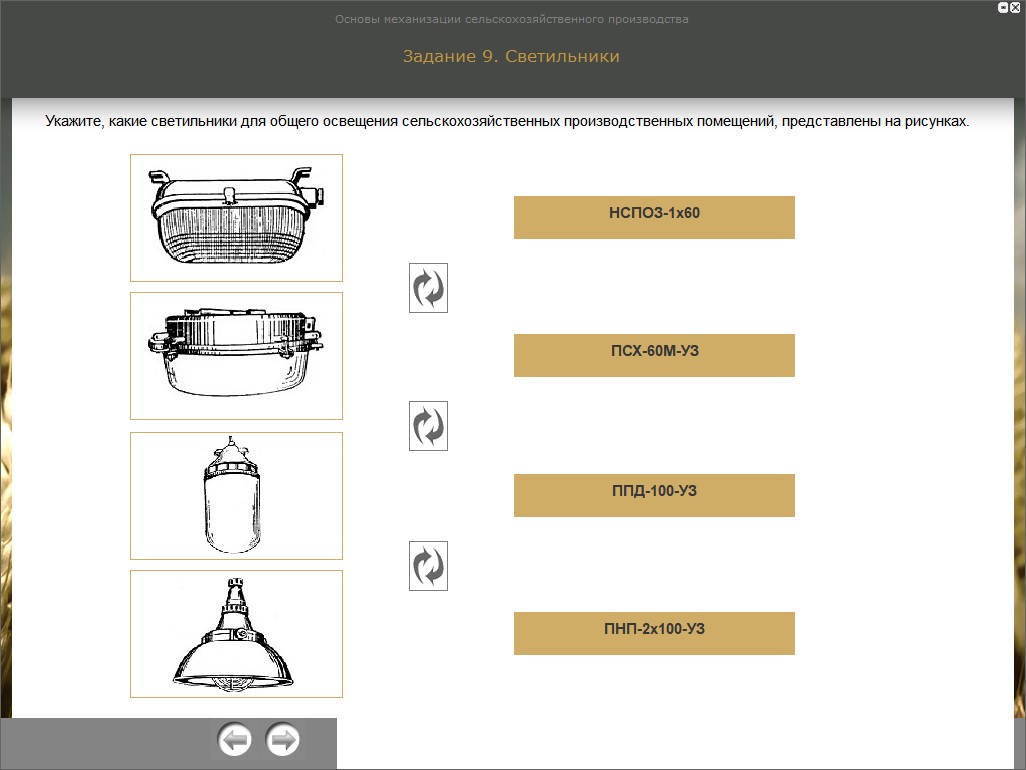Click the heading 'Задание 9. Светильники'
Image resolution: width=1026 pixels, height=770 pixels.
point(511,56)
